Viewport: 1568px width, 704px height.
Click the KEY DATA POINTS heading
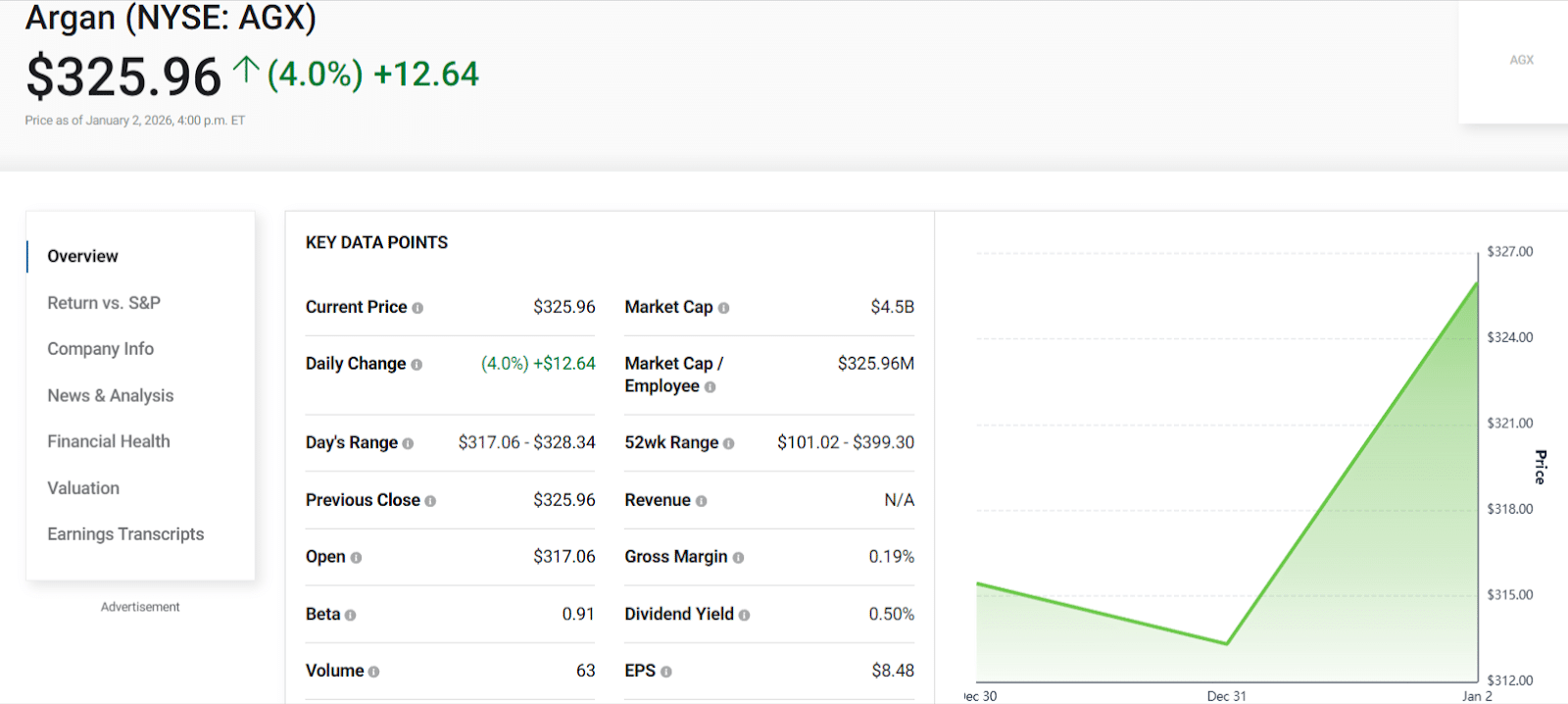coord(376,242)
